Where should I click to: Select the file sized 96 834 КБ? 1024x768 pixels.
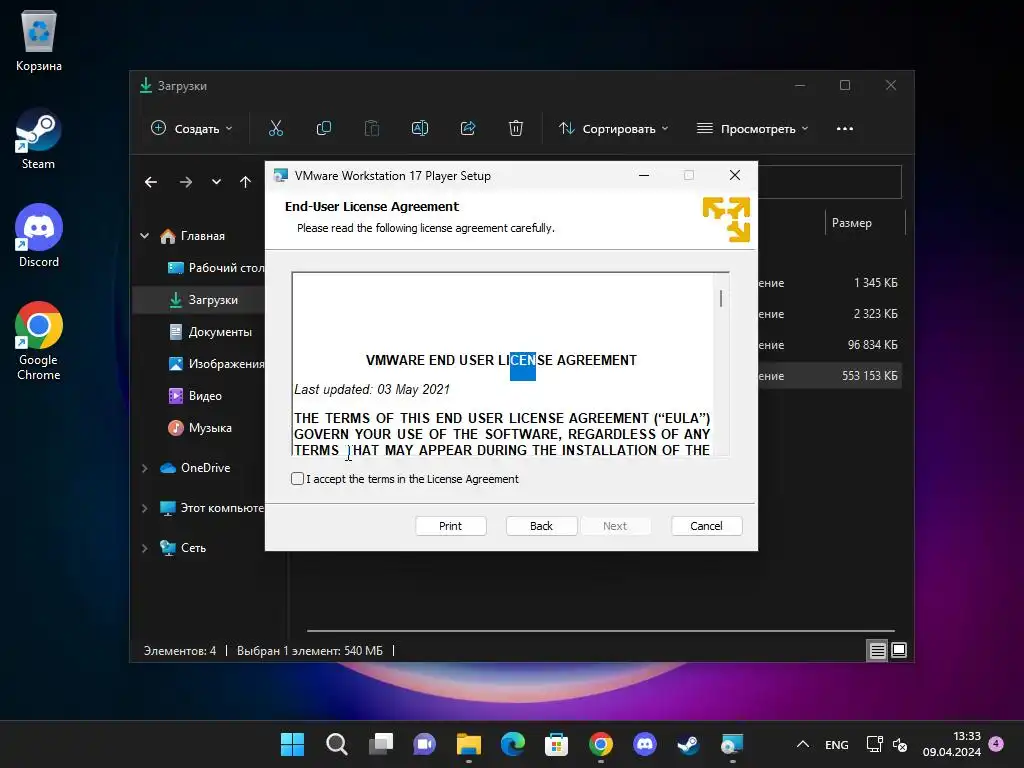[x=830, y=345]
